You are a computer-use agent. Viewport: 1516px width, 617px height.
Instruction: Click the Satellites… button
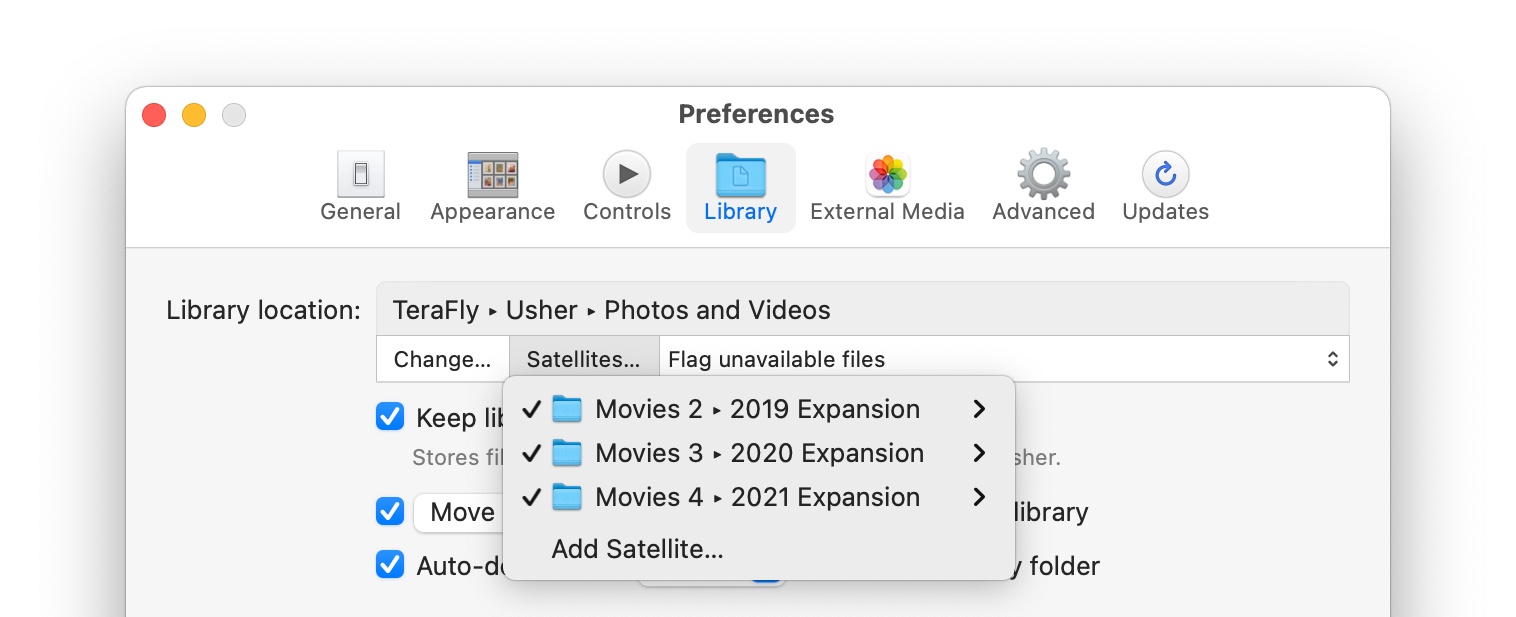click(x=583, y=359)
